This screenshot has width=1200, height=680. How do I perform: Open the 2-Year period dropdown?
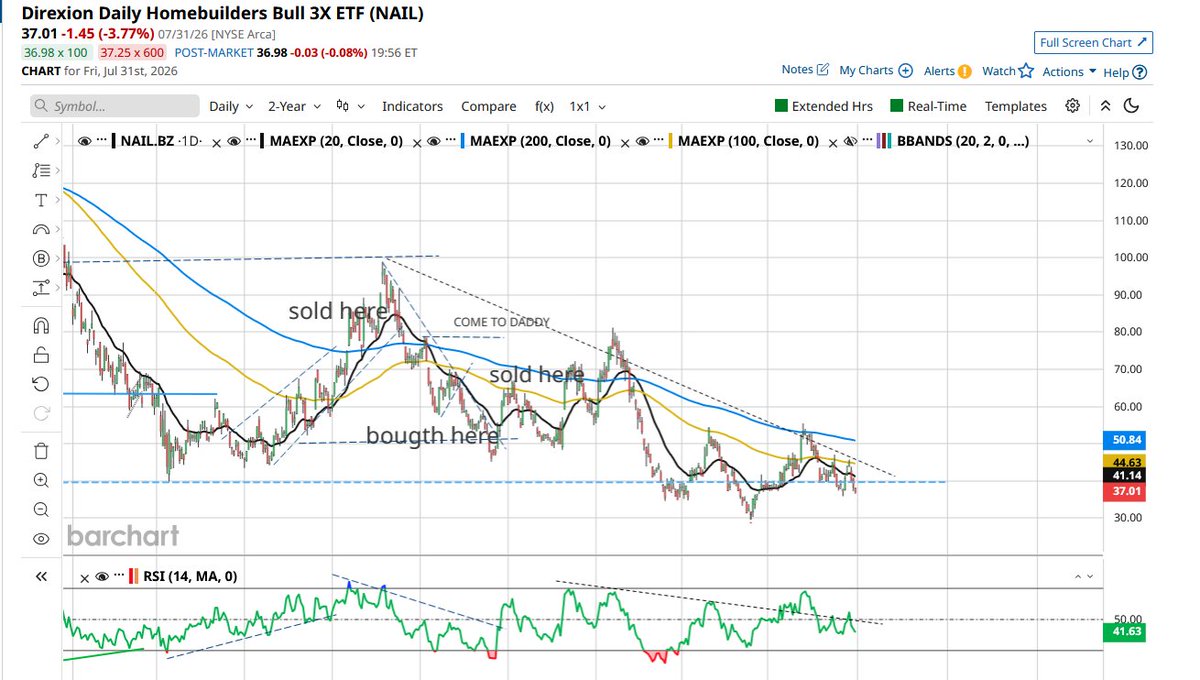tap(294, 106)
